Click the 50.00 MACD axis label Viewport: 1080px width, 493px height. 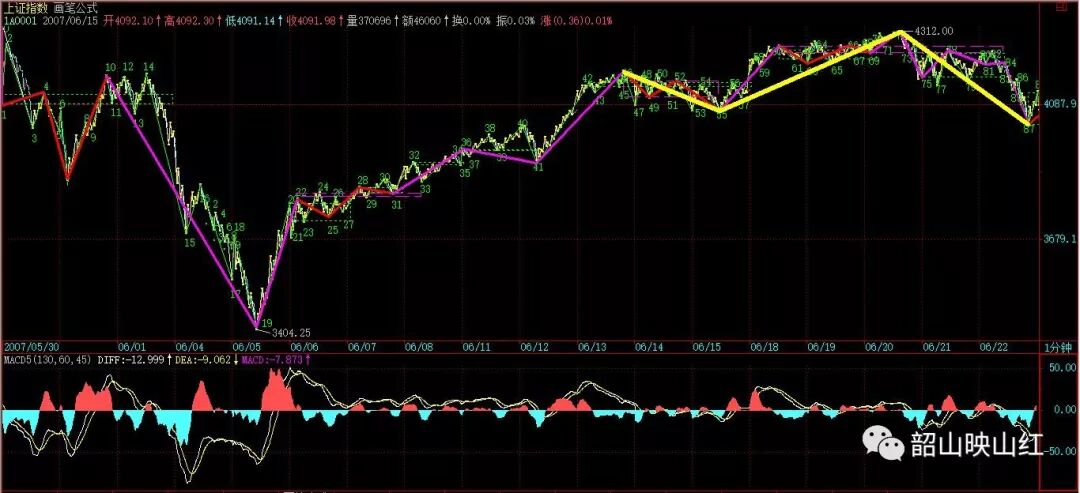[1063, 368]
